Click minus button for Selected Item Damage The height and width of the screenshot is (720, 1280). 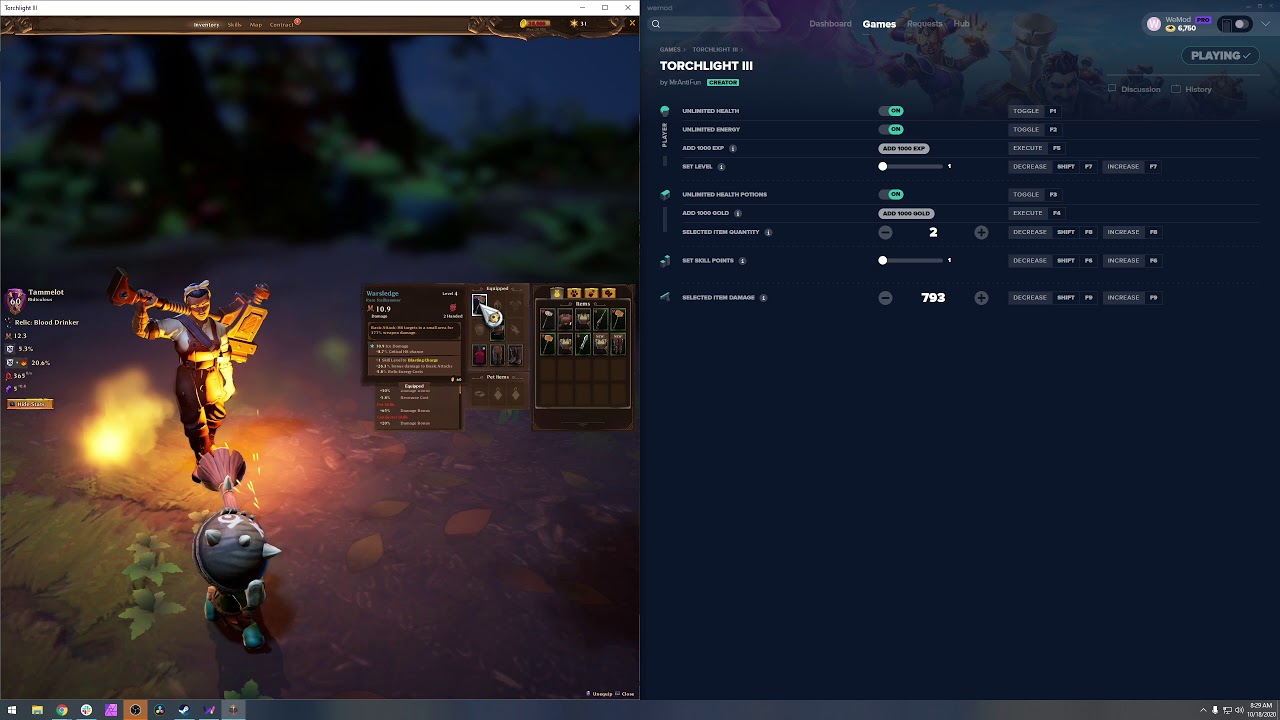click(885, 298)
